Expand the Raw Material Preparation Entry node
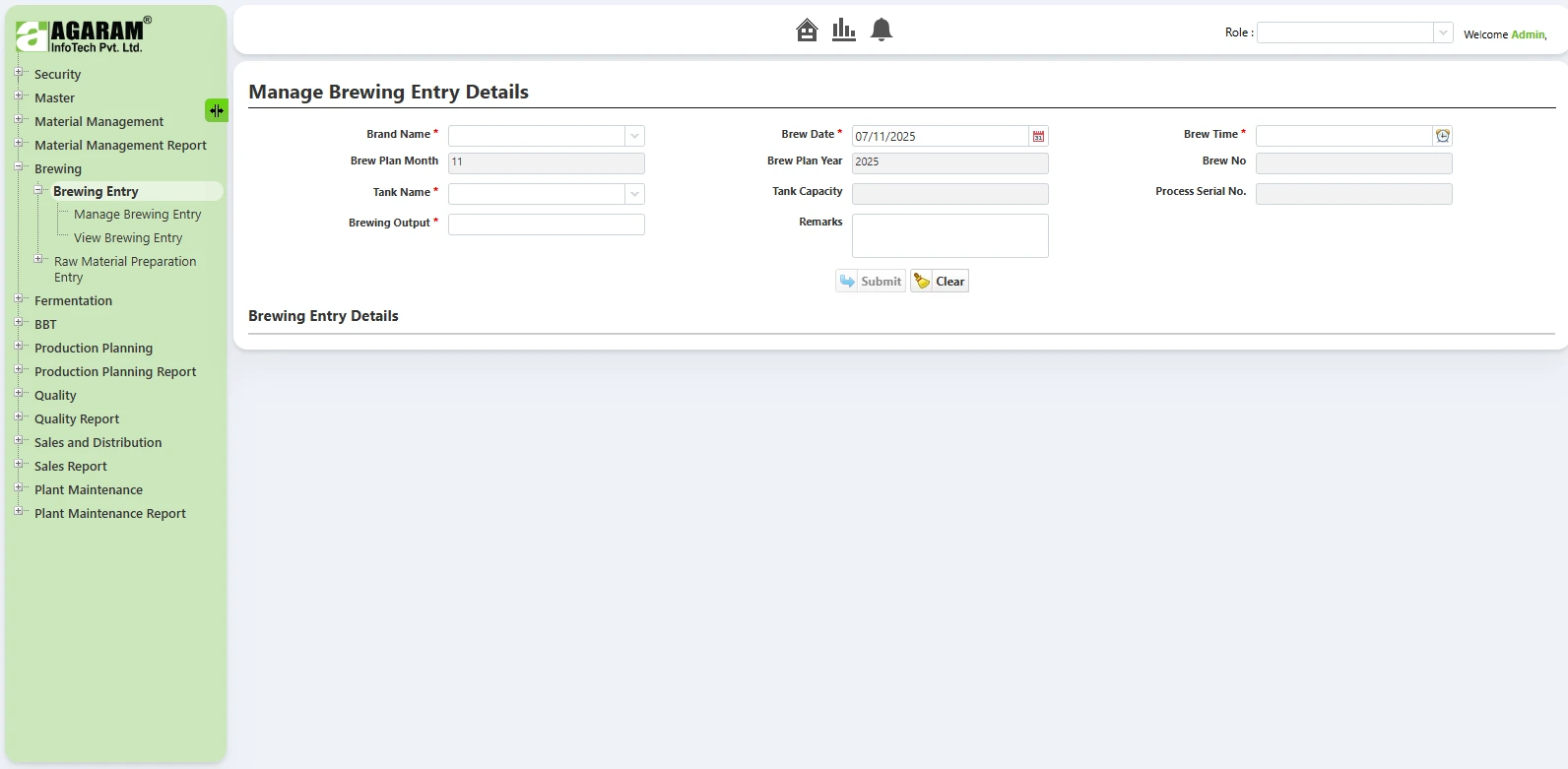The width and height of the screenshot is (1568, 769). click(38, 260)
